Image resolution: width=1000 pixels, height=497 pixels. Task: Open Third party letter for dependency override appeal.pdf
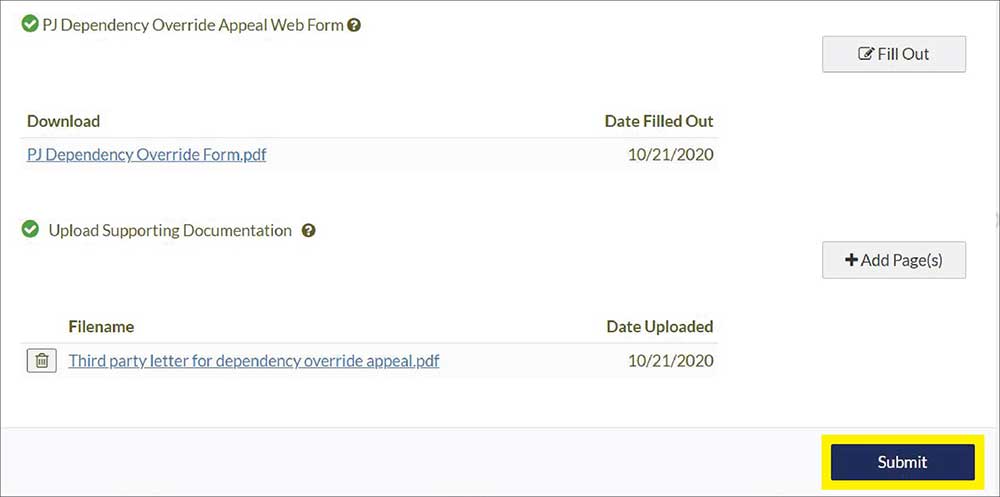[x=254, y=361]
